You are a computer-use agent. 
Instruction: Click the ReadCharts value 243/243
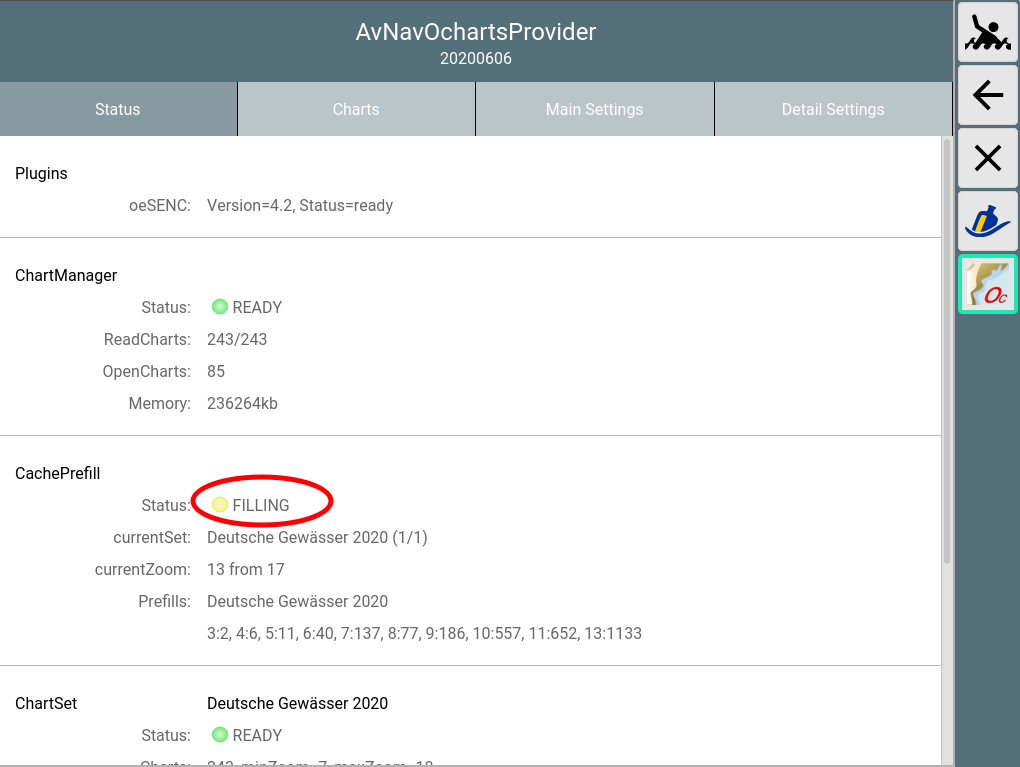pos(237,340)
